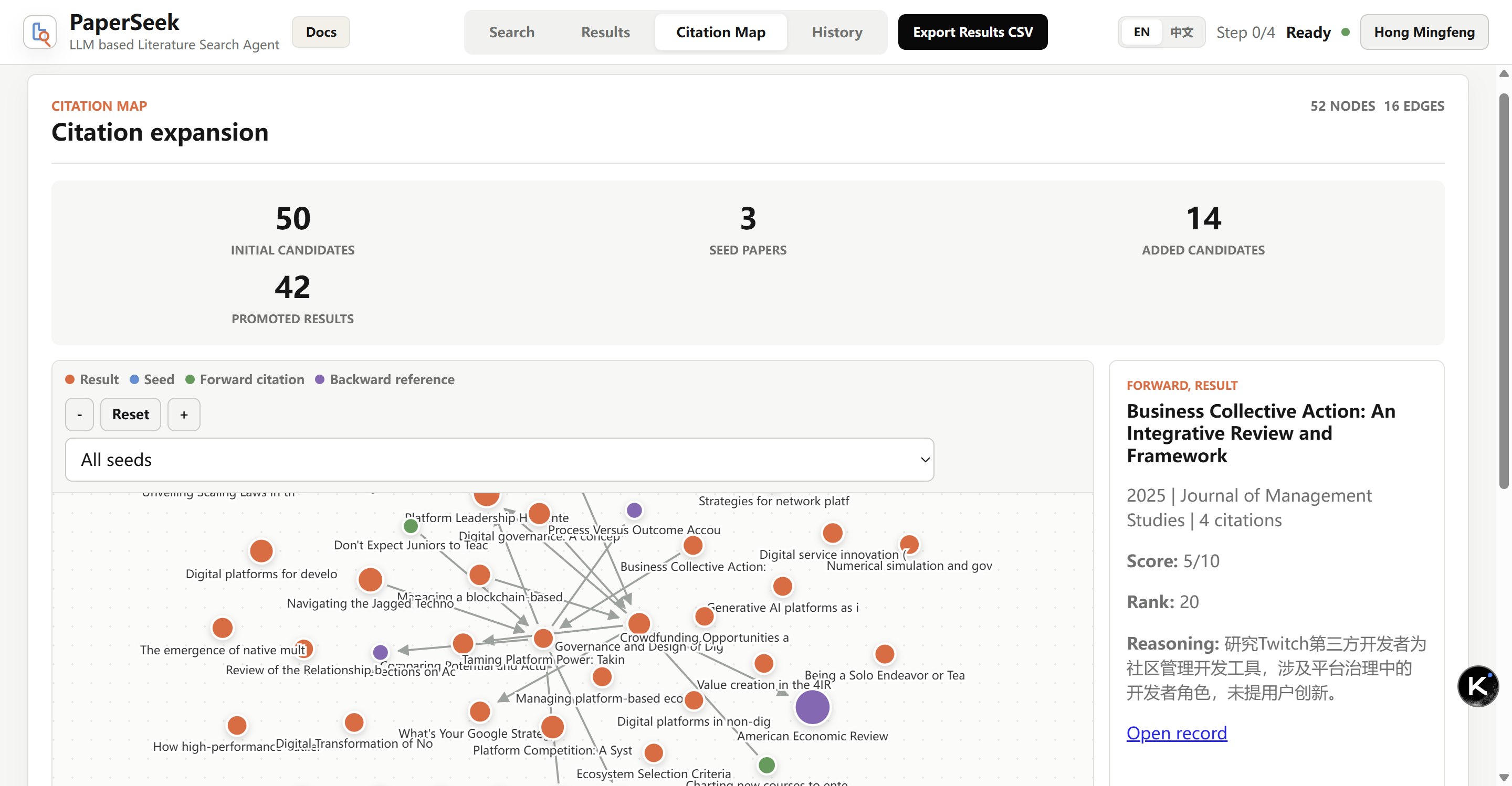Reset the citation graph view
This screenshot has width=1512, height=786.
[130, 414]
